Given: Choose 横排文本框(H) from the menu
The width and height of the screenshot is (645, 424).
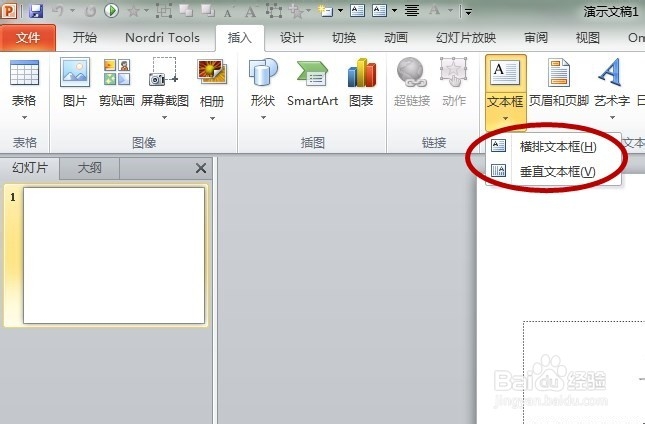Looking at the screenshot, I should (x=553, y=146).
